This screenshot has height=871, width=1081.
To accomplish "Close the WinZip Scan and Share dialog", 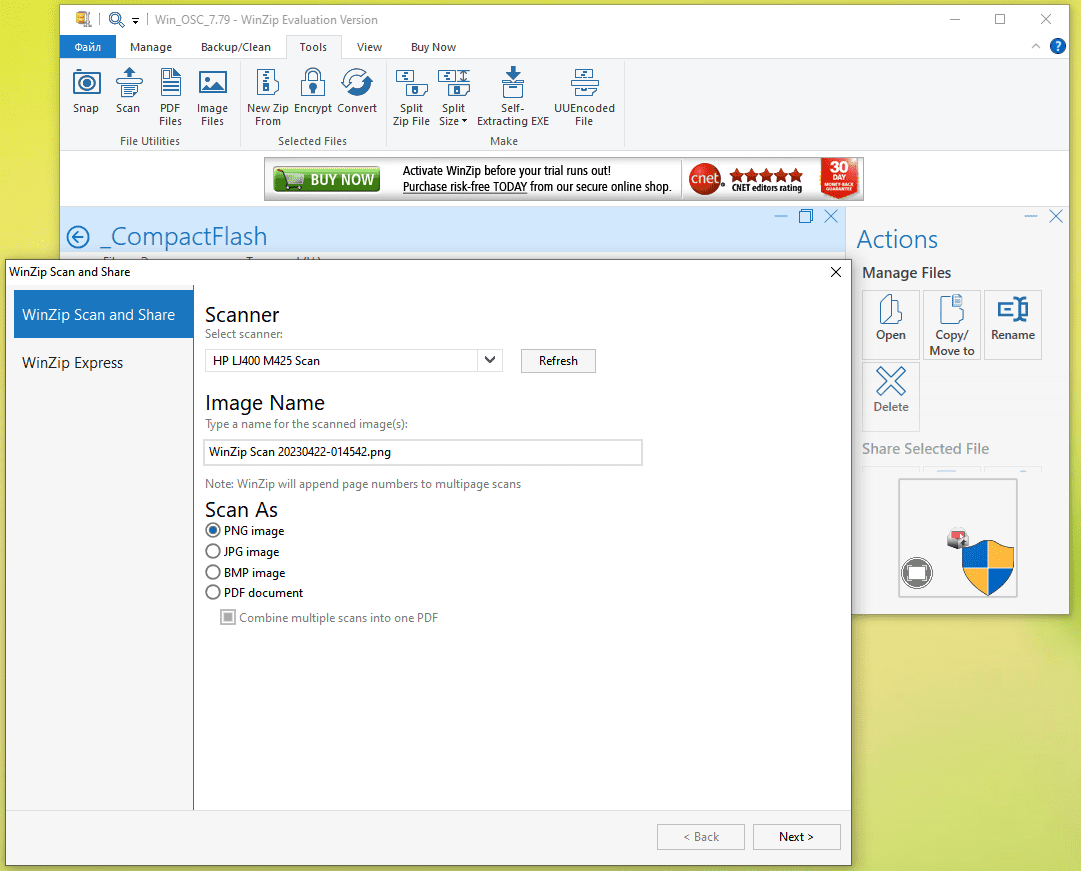I will 836,272.
